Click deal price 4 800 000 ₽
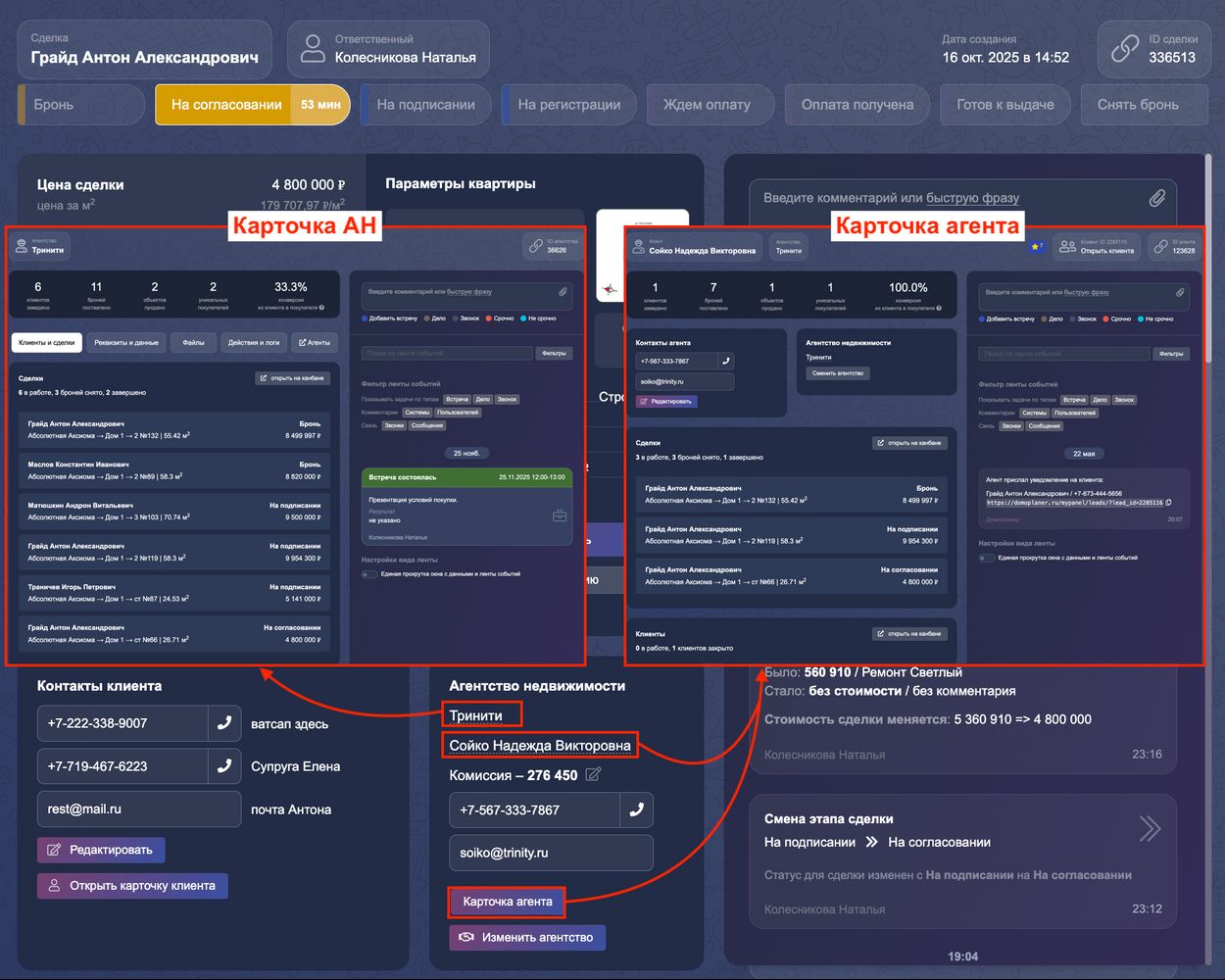Image resolution: width=1225 pixels, height=980 pixels. pos(309,184)
